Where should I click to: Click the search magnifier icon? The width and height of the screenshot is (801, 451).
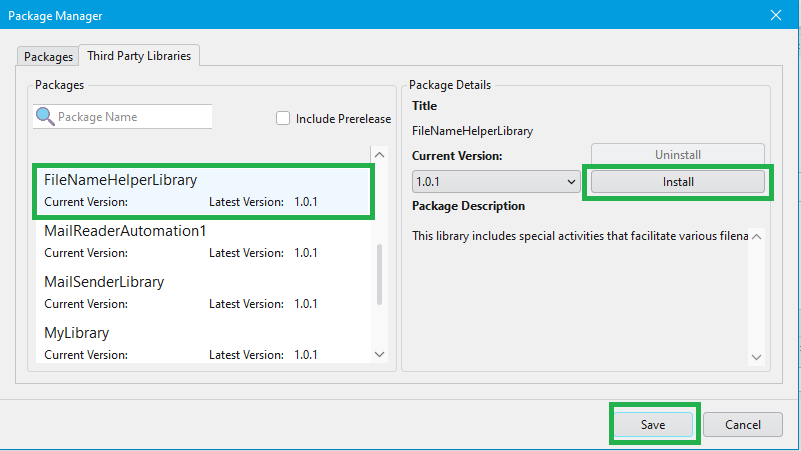point(45,117)
